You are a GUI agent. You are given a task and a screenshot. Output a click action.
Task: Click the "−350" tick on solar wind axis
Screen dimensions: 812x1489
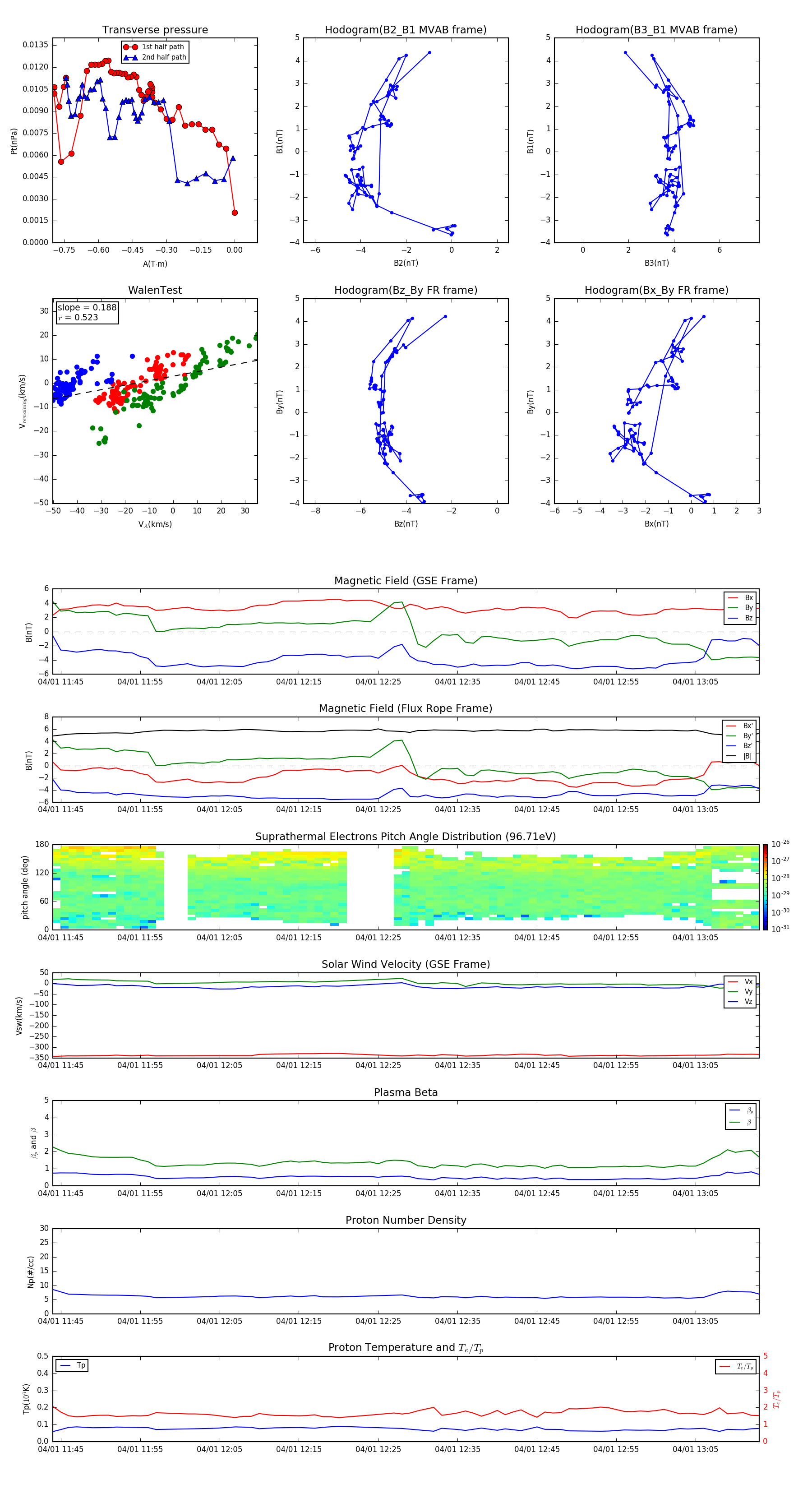tap(39, 1058)
